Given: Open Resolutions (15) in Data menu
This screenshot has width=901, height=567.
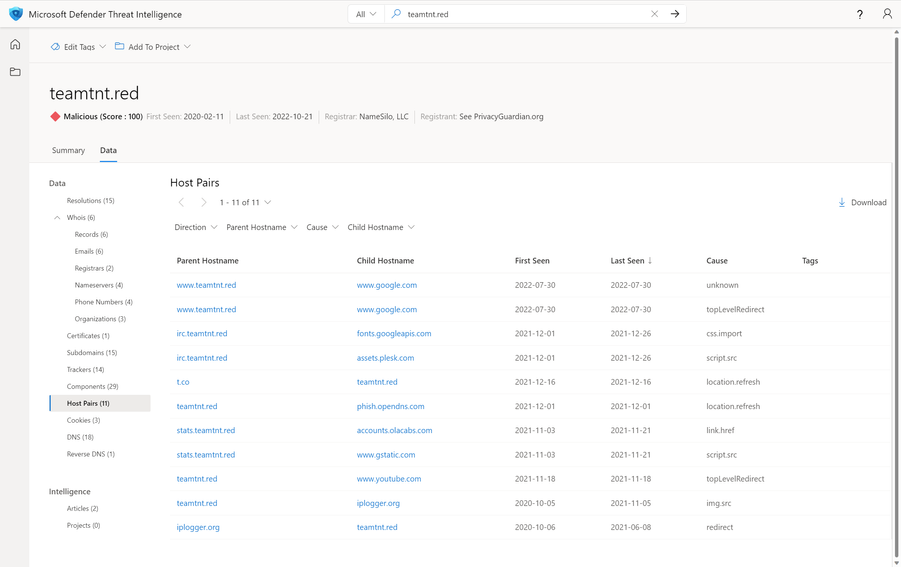Looking at the screenshot, I should click(90, 200).
